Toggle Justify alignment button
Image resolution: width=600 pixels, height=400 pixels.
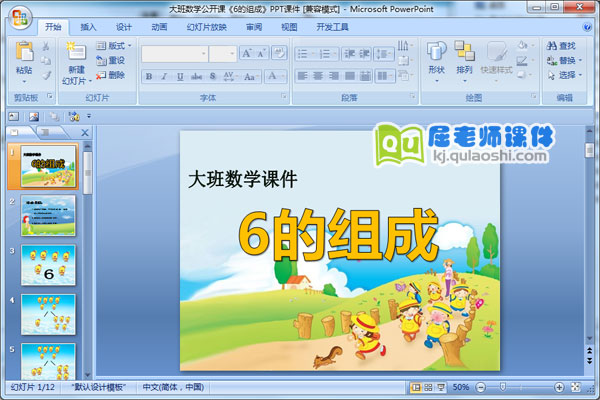point(350,76)
